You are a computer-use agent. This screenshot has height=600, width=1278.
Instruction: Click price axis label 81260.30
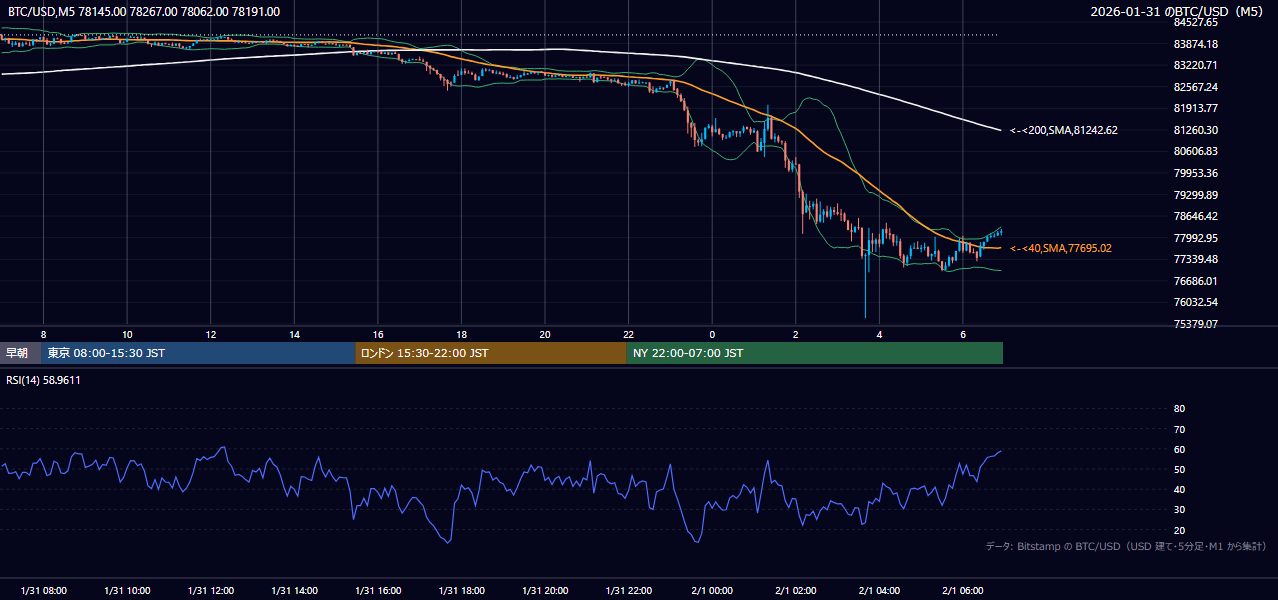[x=1195, y=130]
